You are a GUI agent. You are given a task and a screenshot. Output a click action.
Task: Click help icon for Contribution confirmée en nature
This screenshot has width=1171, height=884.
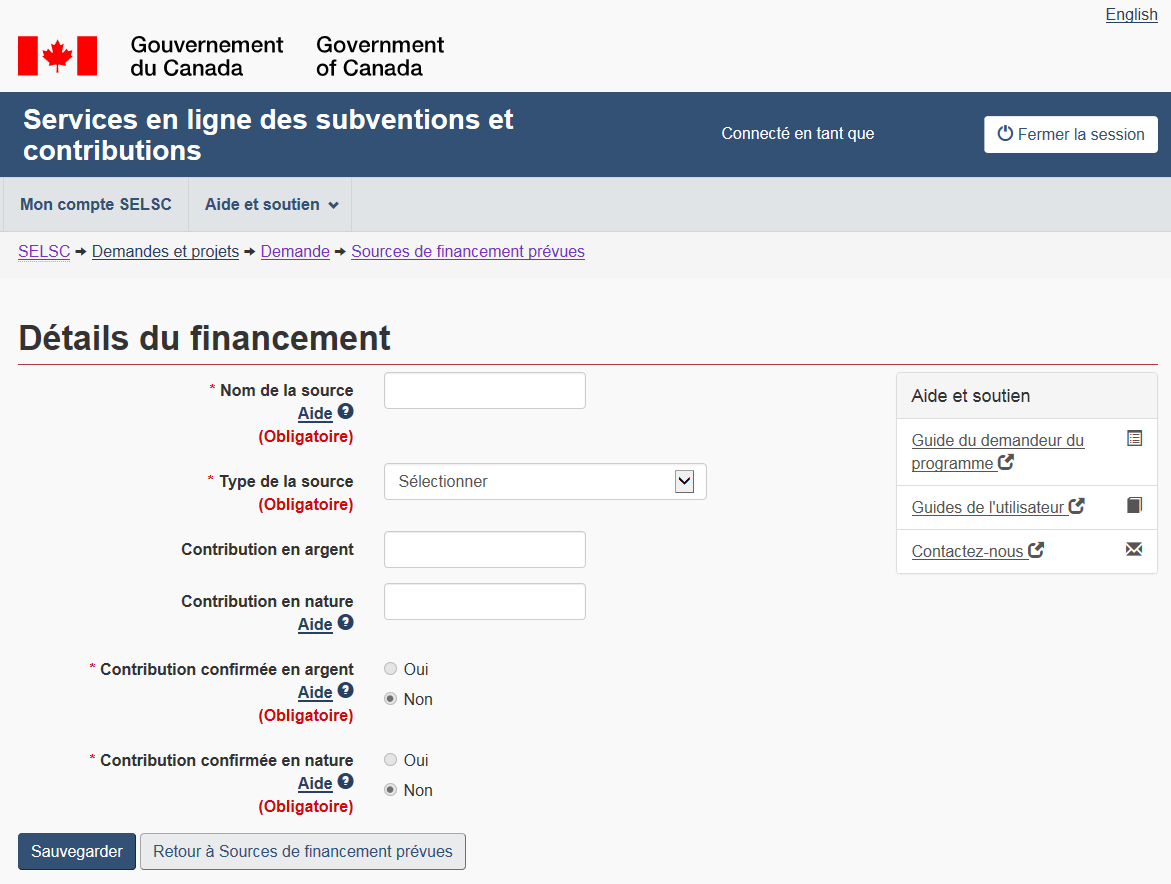345,781
